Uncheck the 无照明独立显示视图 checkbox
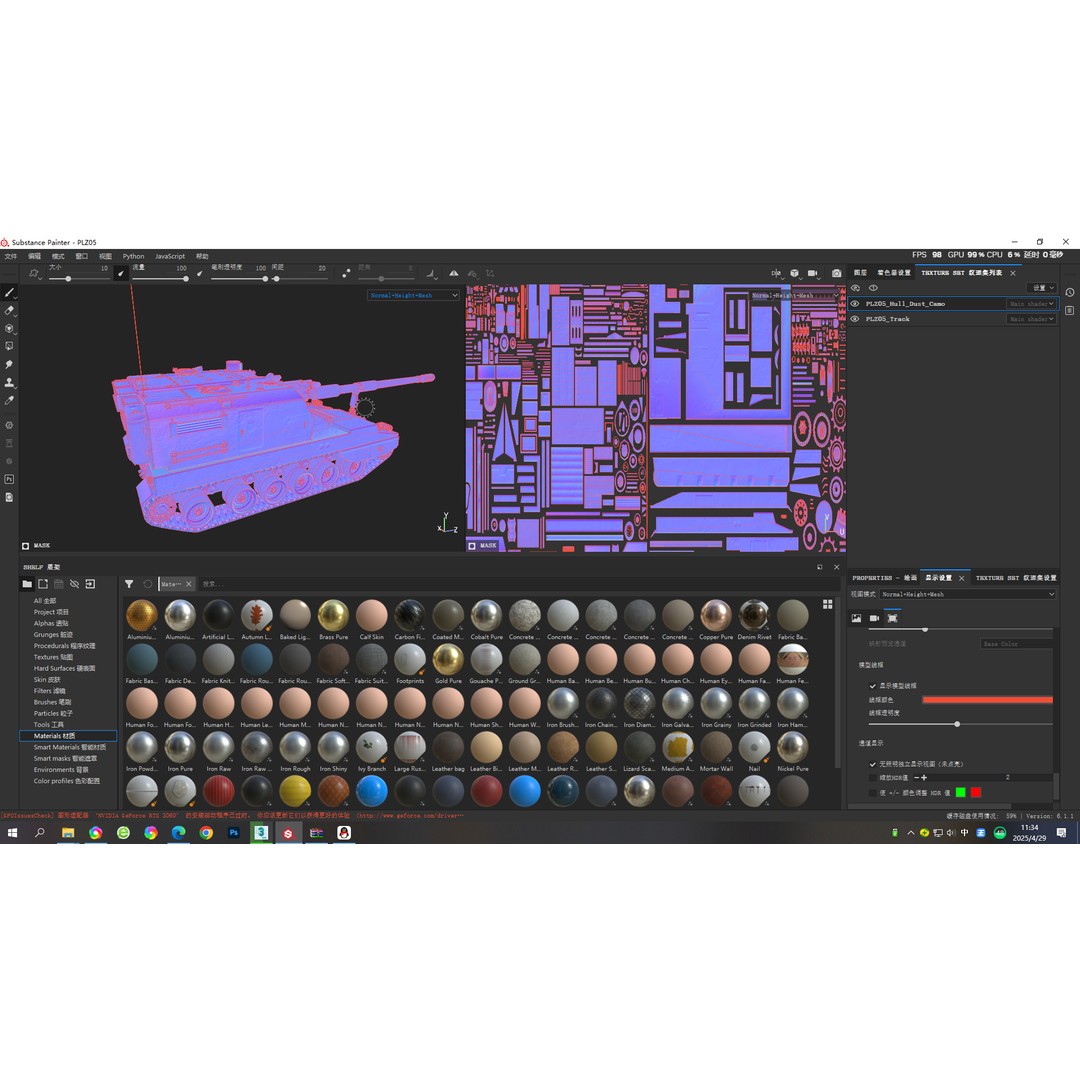1080x1080 pixels. pos(873,765)
